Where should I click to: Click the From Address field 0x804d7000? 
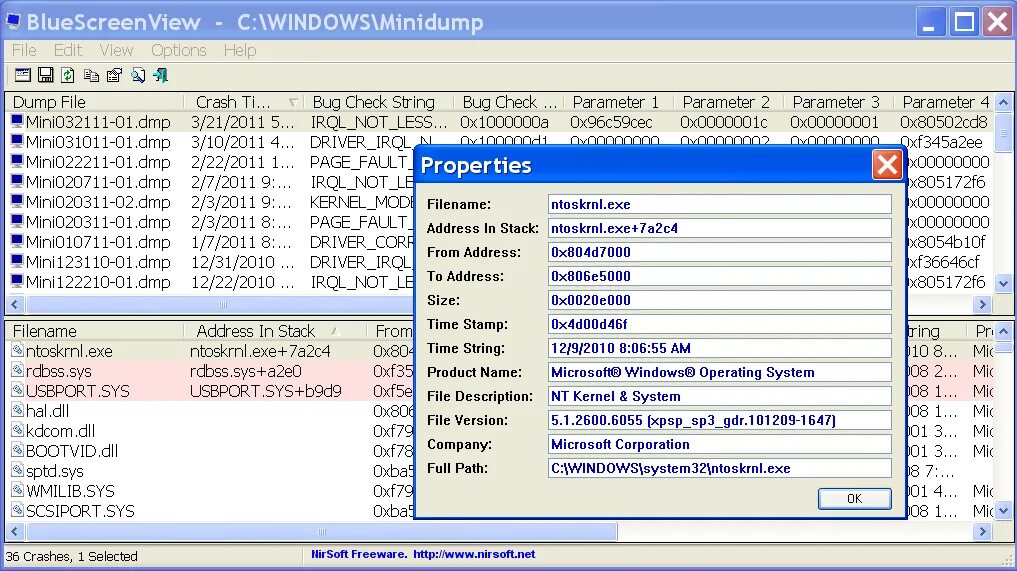719,252
